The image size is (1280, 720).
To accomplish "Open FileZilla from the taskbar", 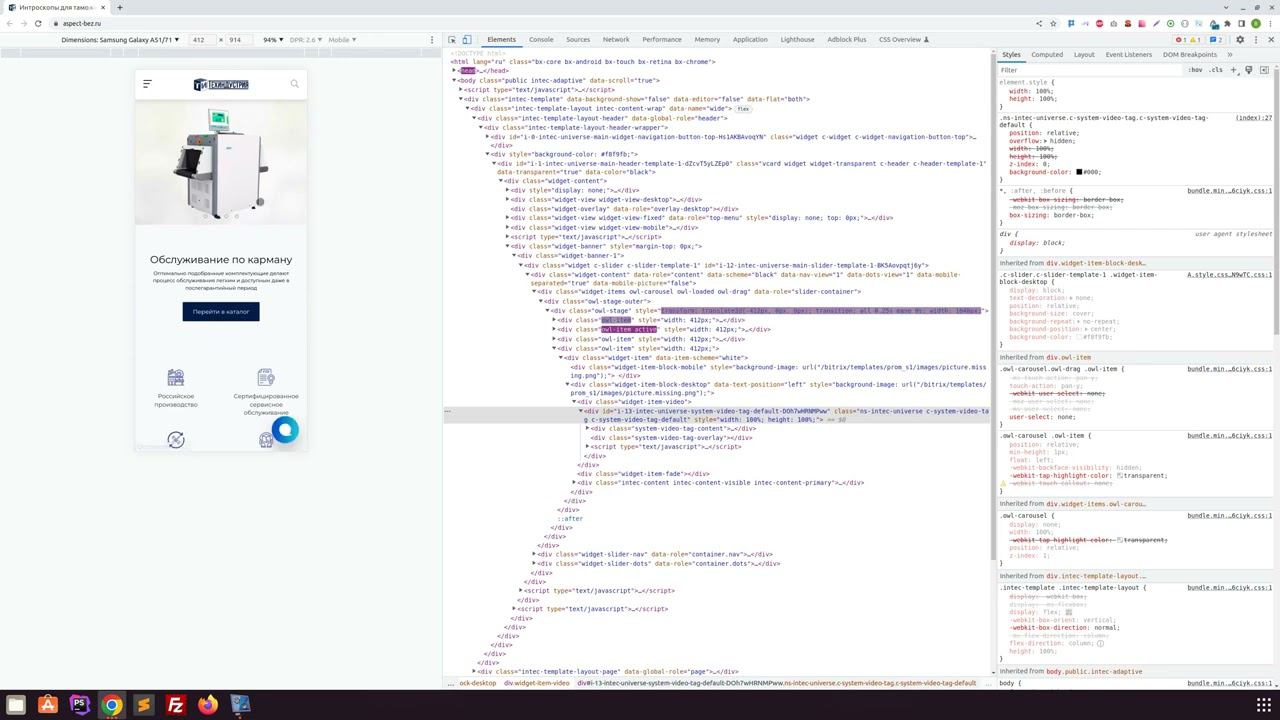I will pyautogui.click(x=175, y=705).
